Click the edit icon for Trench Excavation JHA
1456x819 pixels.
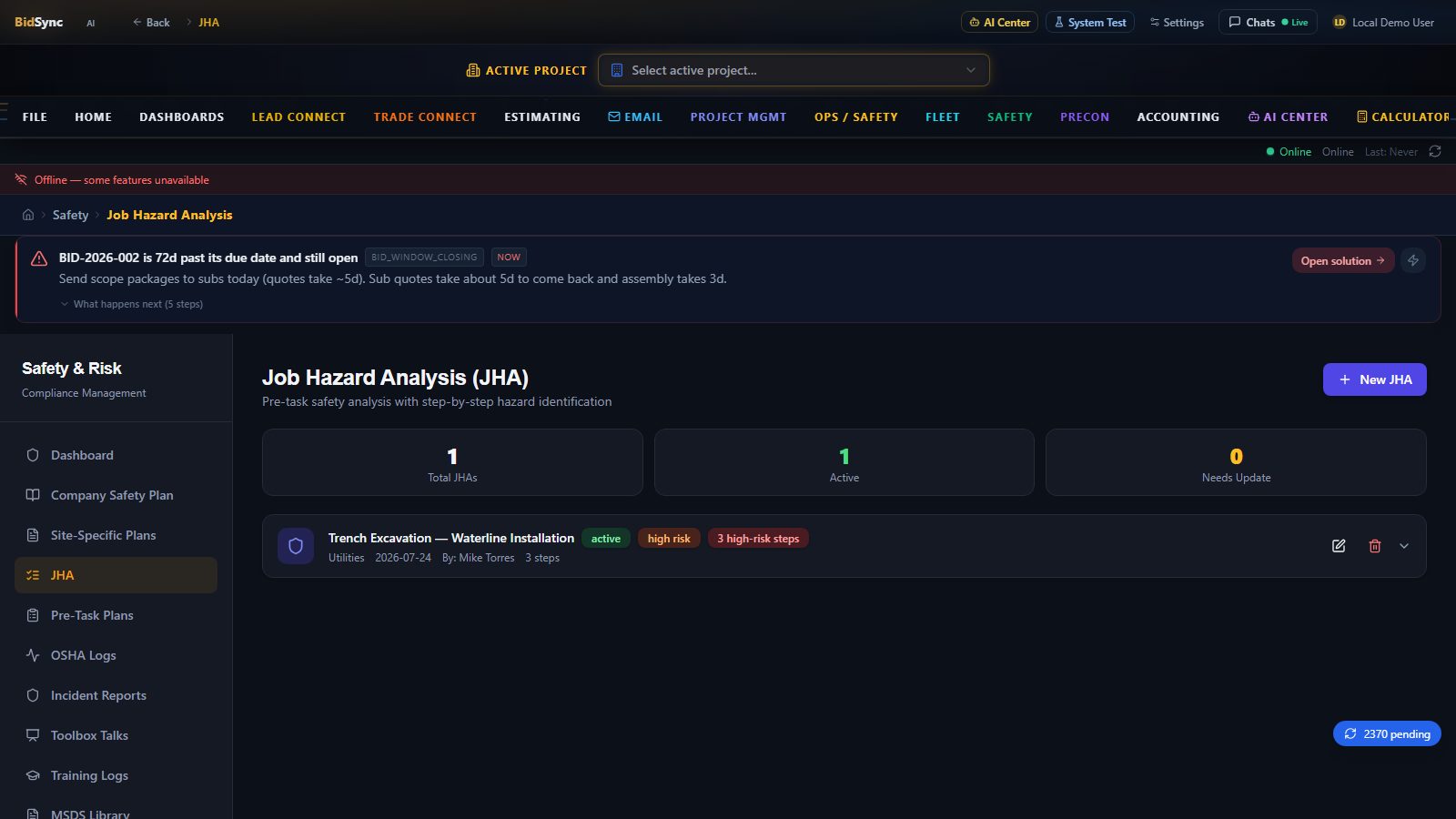pyautogui.click(x=1339, y=546)
